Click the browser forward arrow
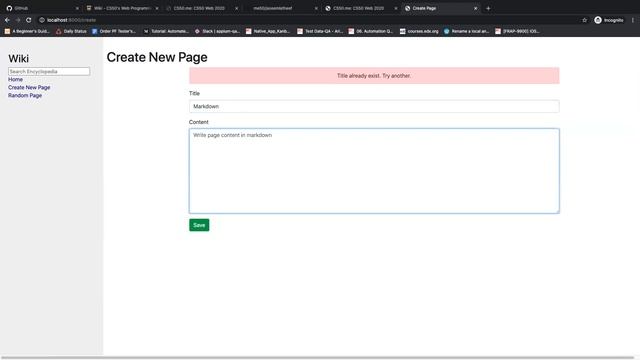 pos(18,20)
